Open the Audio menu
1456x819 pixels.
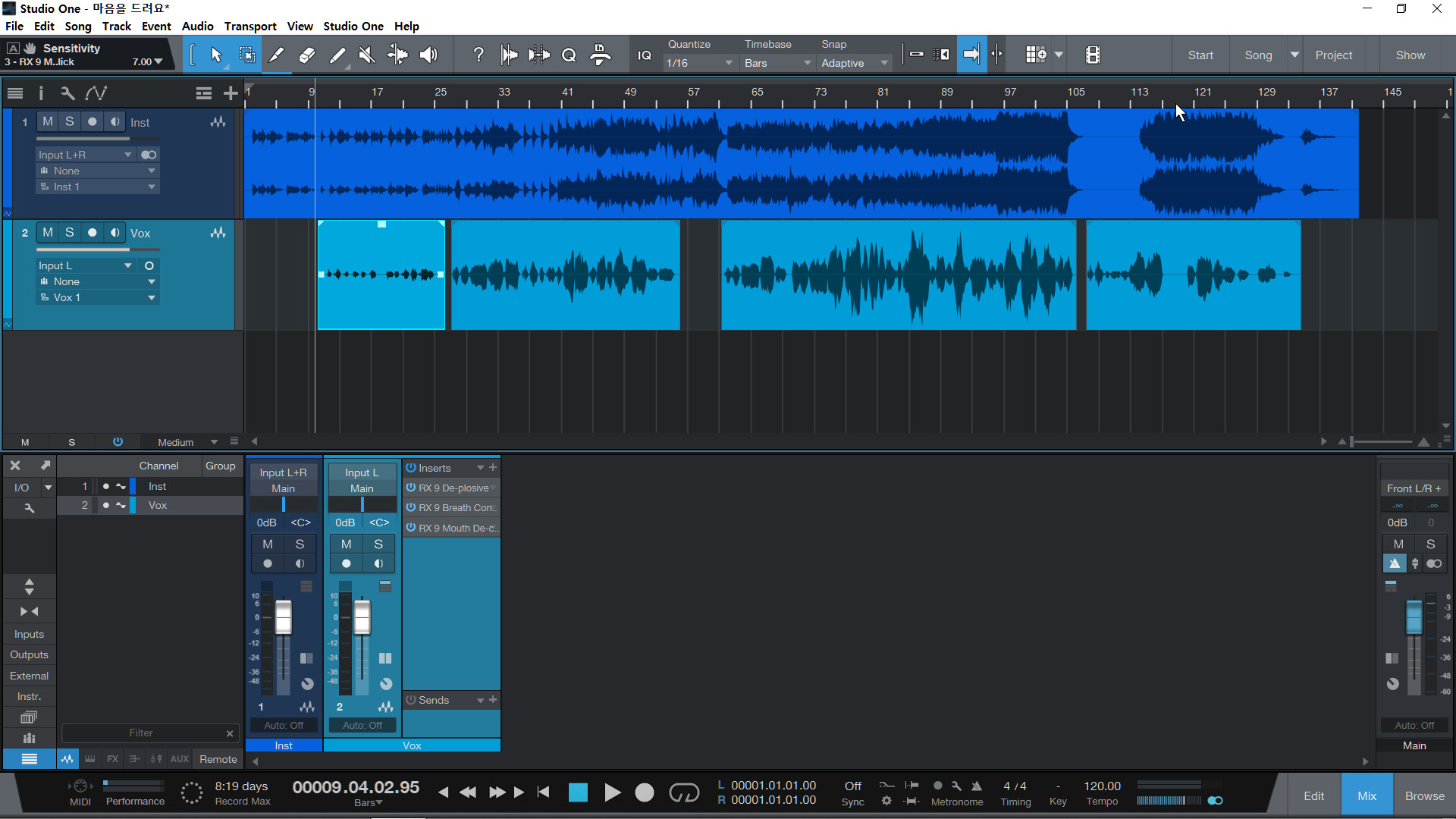tap(197, 26)
